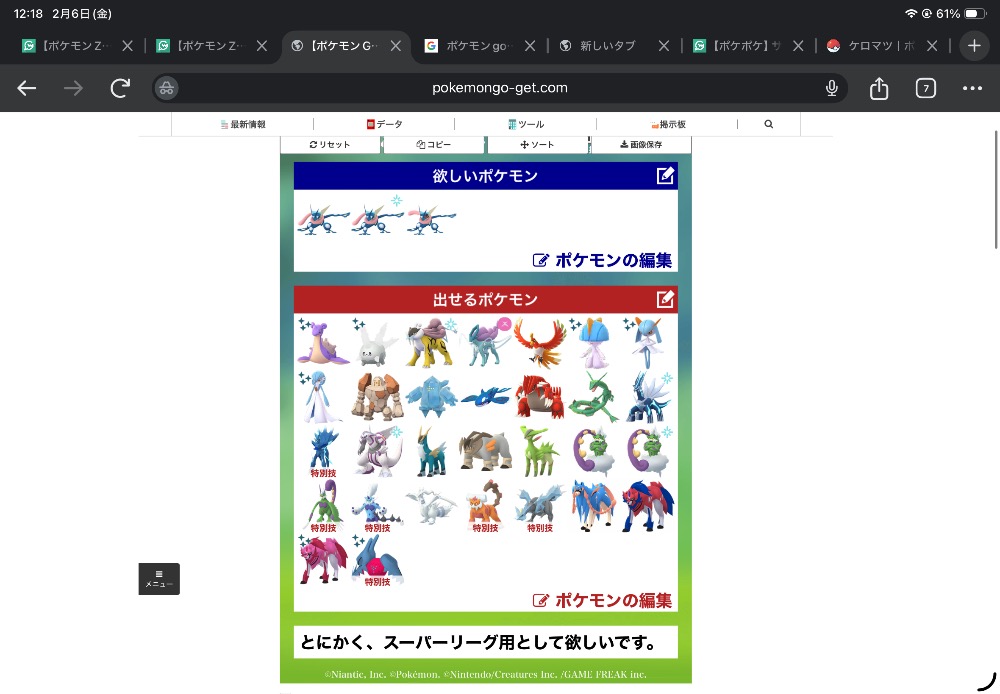Add a new tab with the plus button
The height and width of the screenshot is (694, 1000).
click(974, 46)
